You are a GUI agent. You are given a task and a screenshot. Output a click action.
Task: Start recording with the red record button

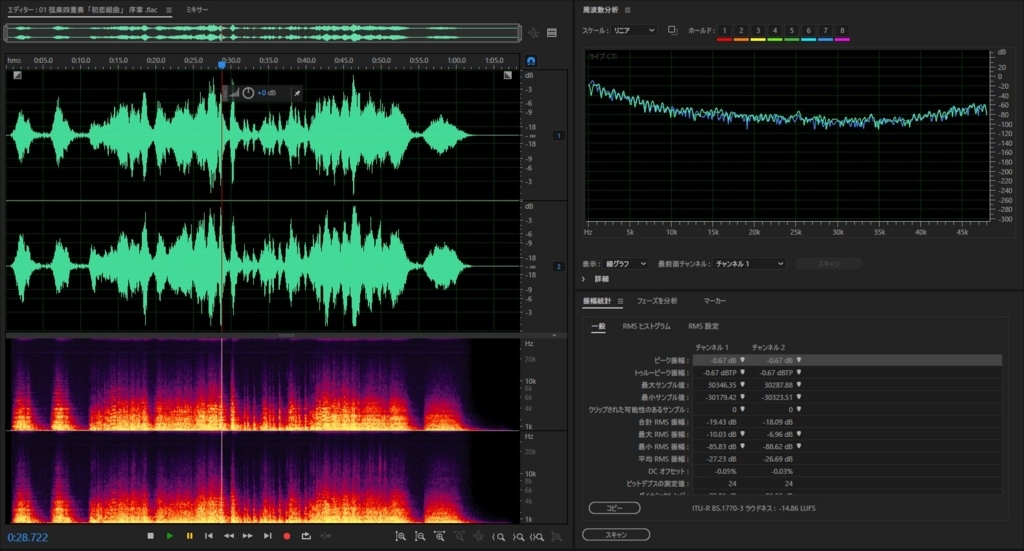click(287, 536)
